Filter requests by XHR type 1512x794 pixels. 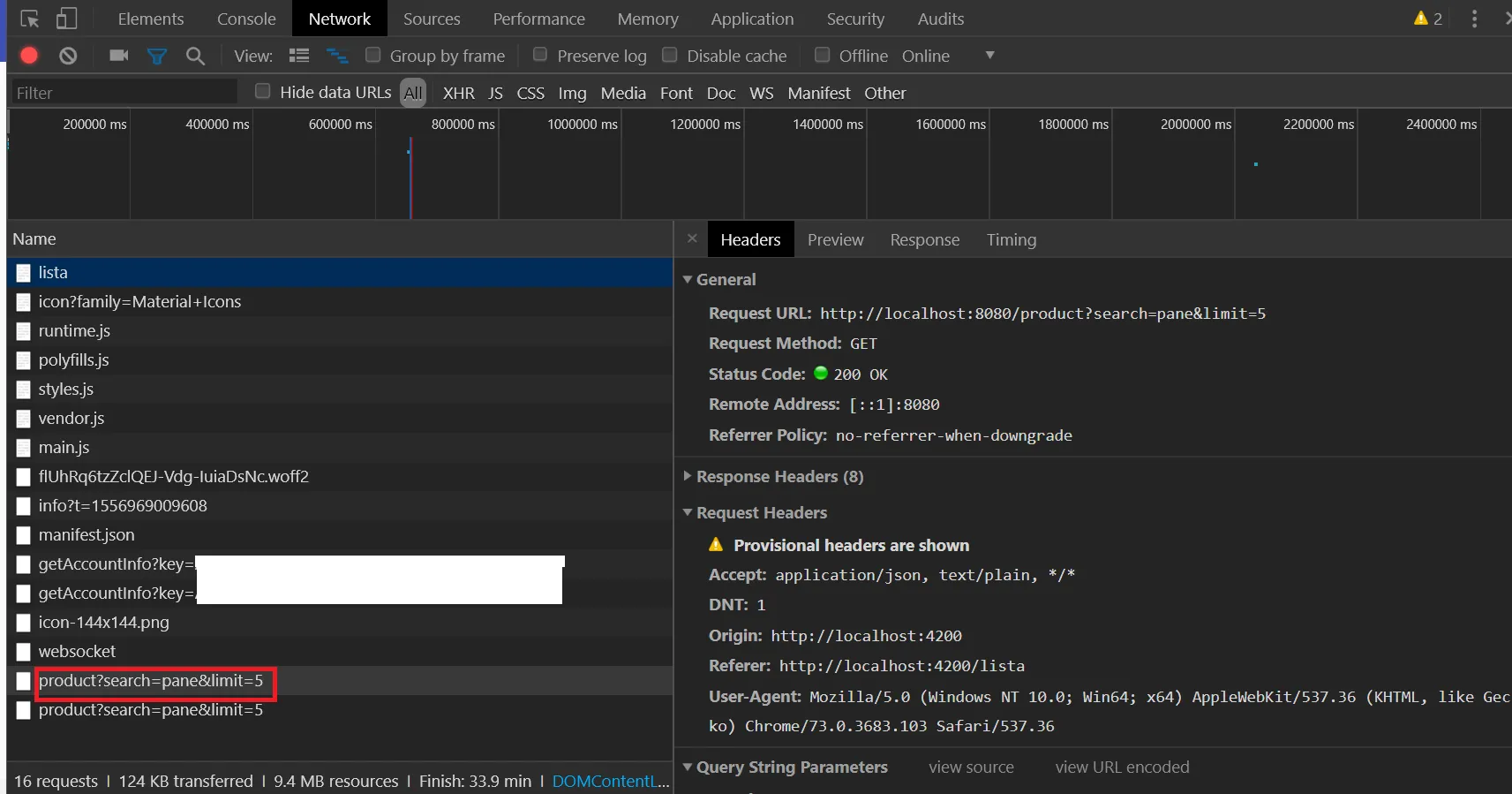458,93
